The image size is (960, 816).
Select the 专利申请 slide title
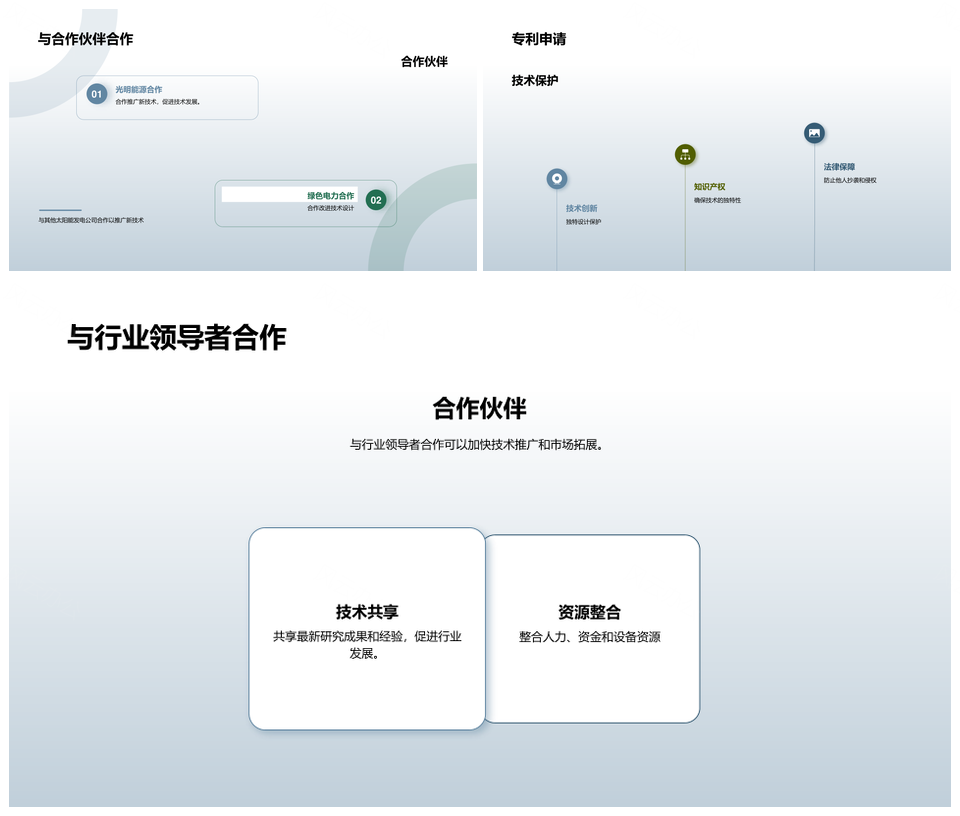tap(539, 39)
